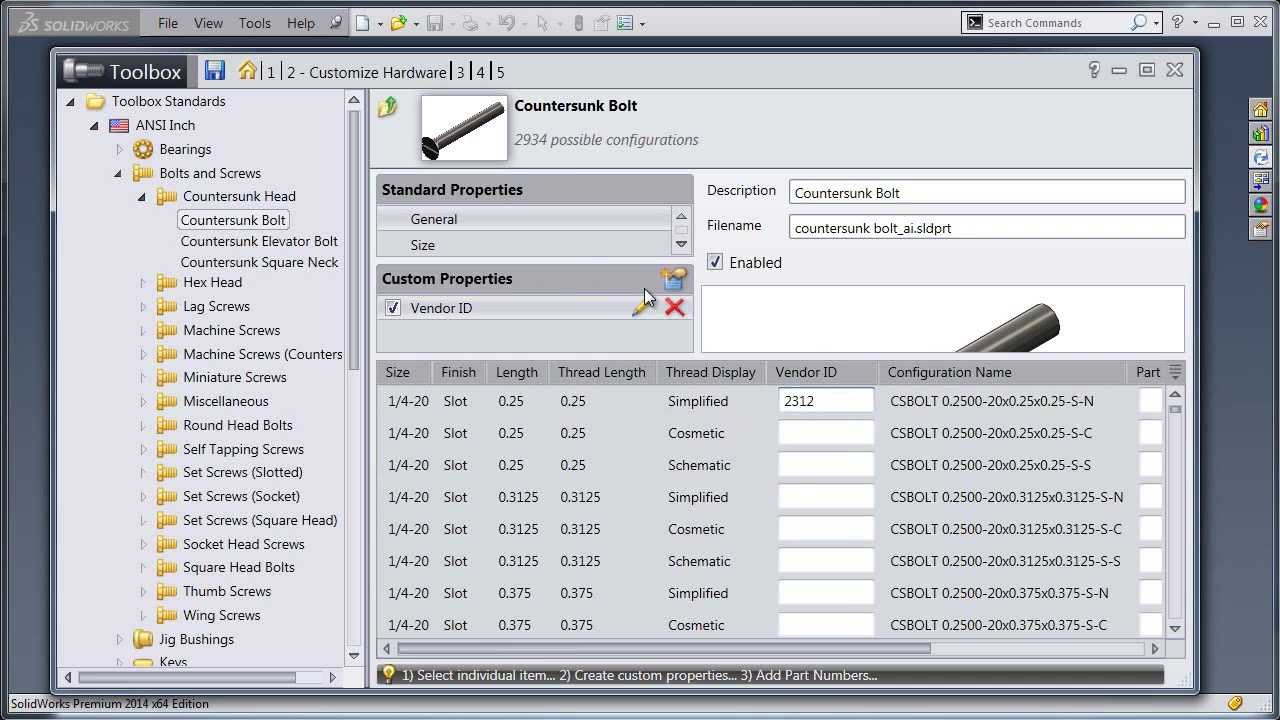Viewport: 1280px width, 720px height.
Task: Open the Help menu
Action: point(300,23)
